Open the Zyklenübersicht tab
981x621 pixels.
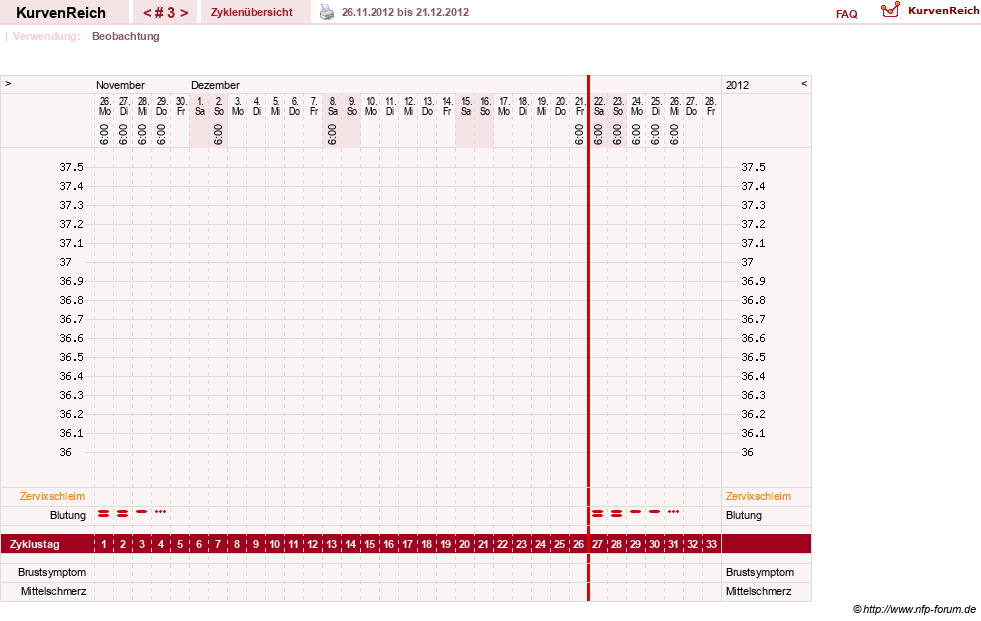click(252, 12)
